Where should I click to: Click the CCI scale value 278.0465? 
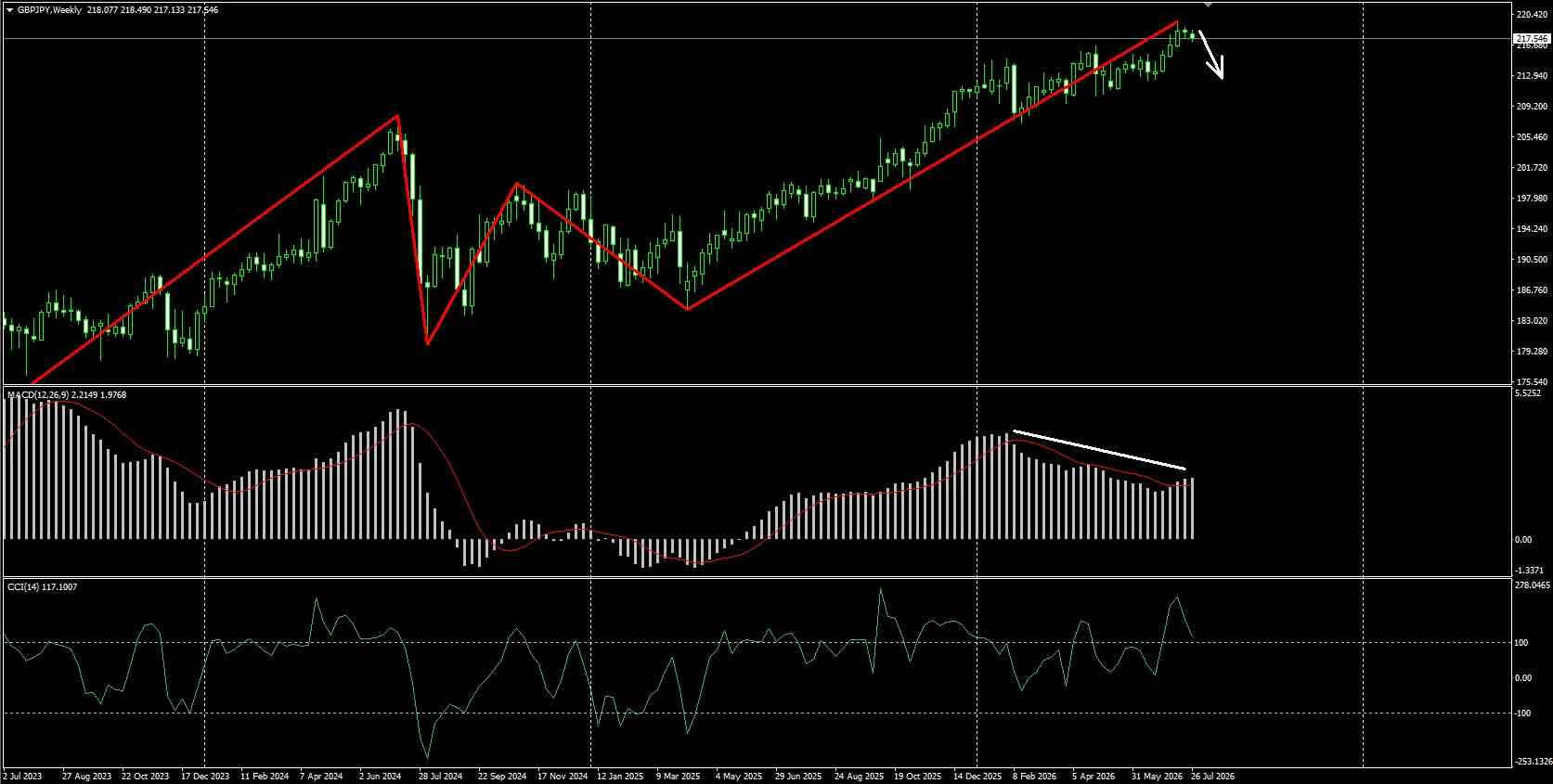1533,585
